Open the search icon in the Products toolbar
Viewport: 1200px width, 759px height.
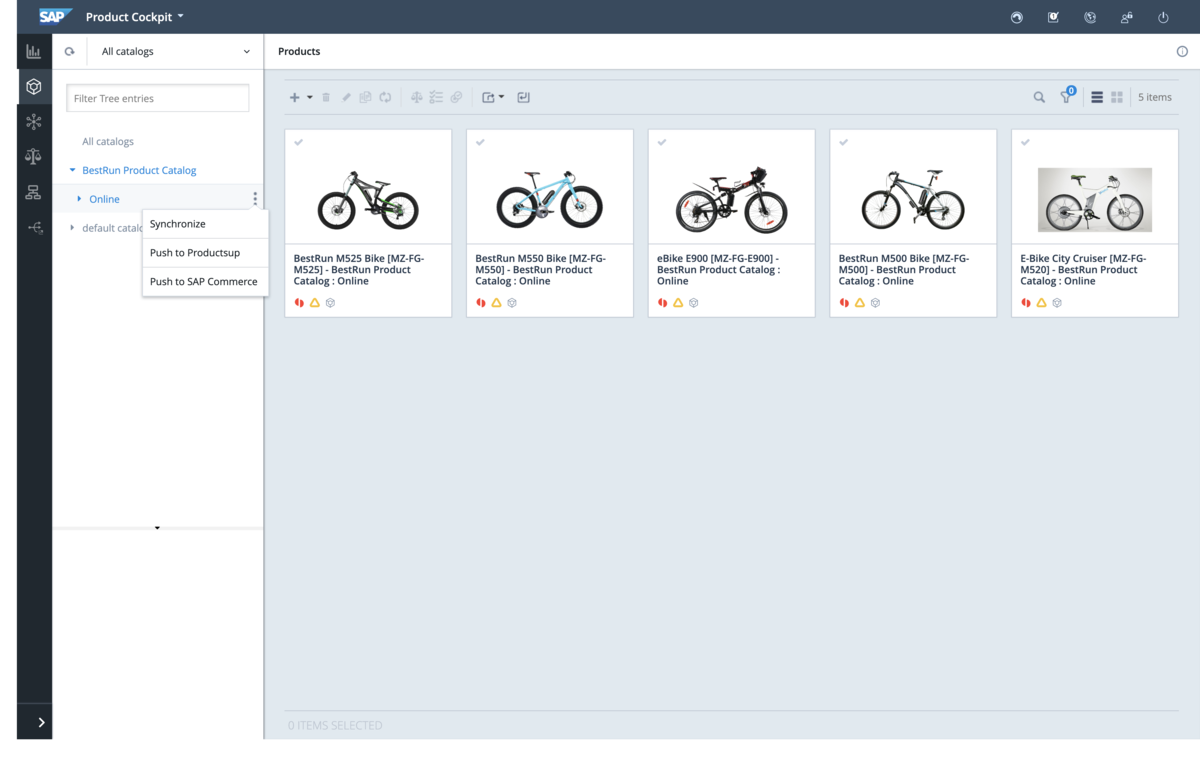(1038, 97)
